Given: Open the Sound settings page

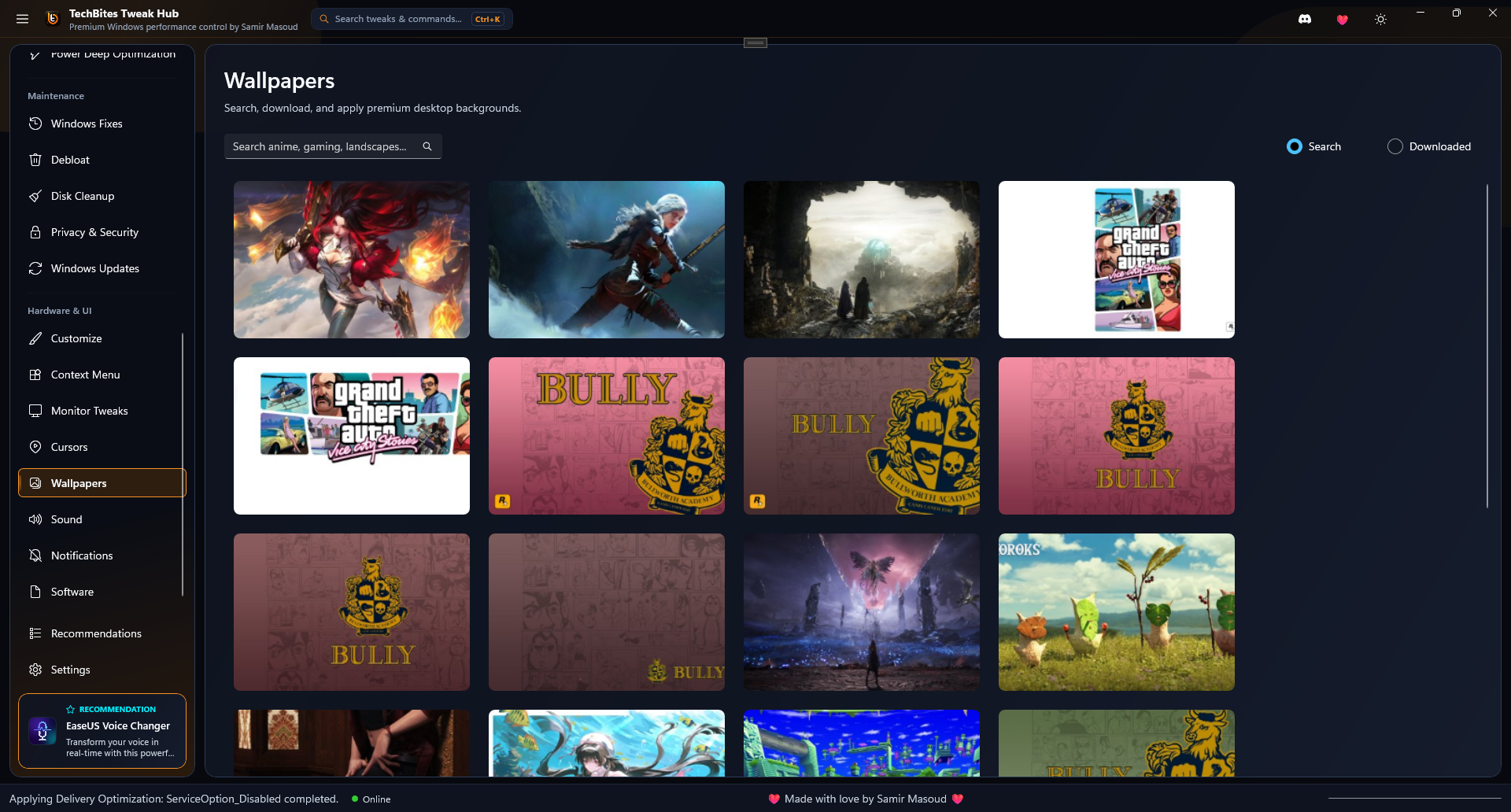Looking at the screenshot, I should click(x=102, y=519).
